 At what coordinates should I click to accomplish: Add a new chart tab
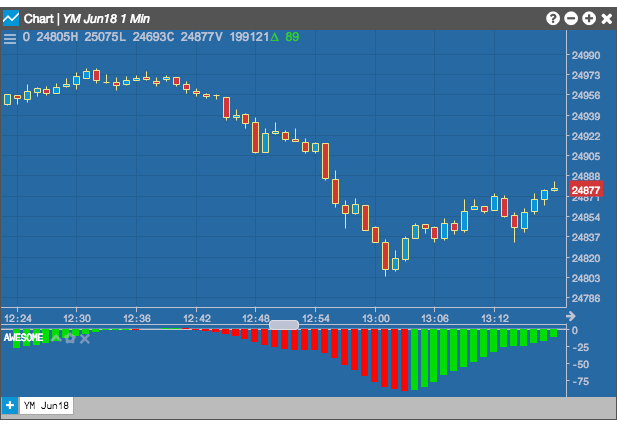10,406
